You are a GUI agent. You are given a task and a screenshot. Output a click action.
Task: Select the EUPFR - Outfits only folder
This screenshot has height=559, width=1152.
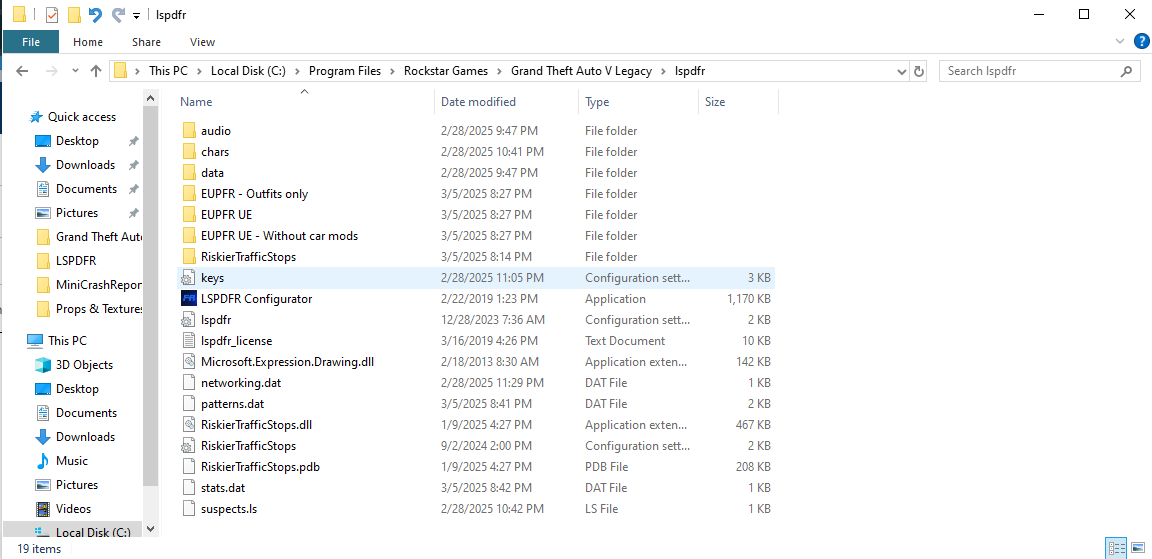click(x=254, y=194)
